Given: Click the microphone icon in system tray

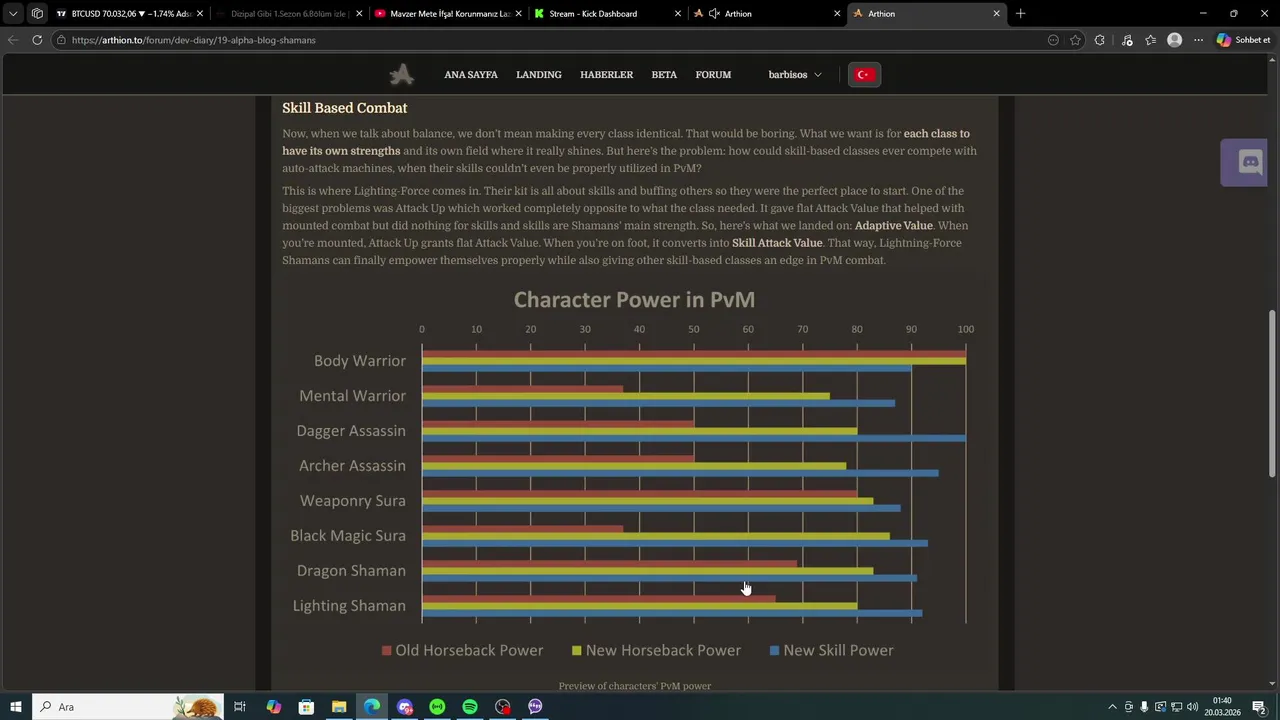Looking at the screenshot, I should pos(1144,707).
